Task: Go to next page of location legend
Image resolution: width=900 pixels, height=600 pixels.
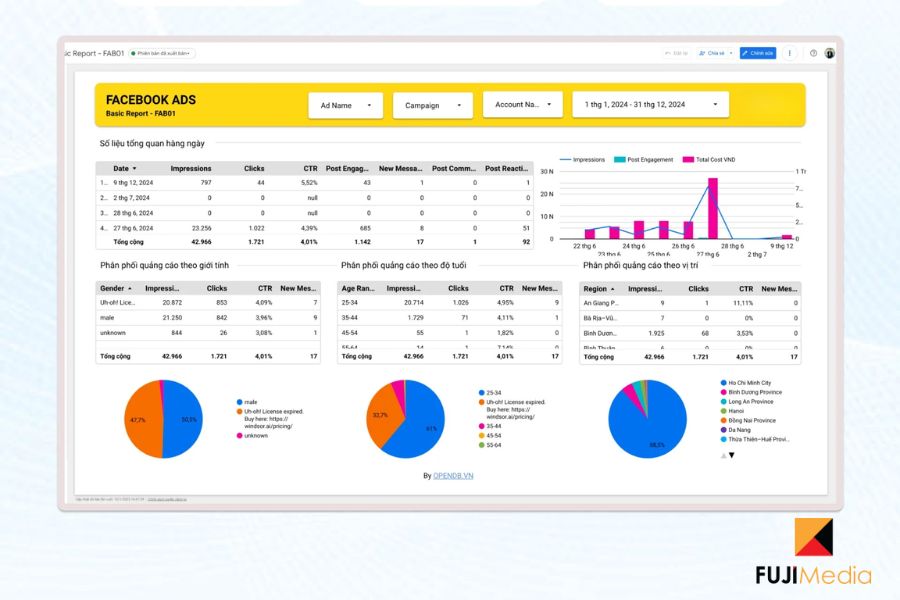Action: pyautogui.click(x=732, y=455)
